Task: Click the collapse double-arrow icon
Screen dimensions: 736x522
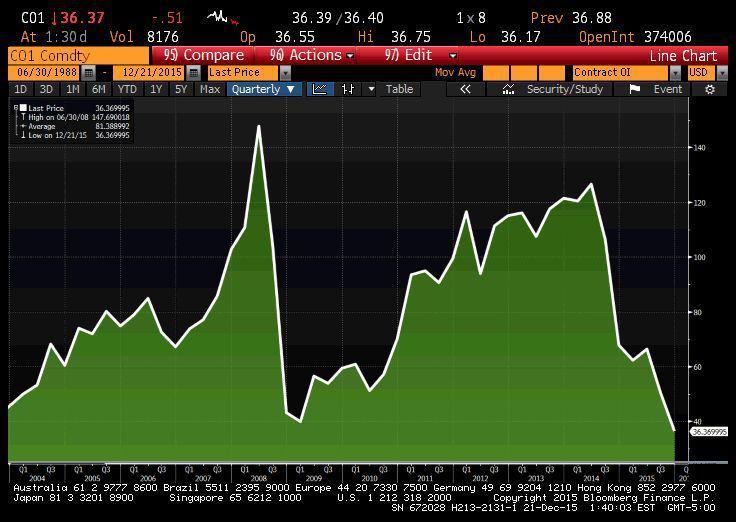Action: (465, 89)
